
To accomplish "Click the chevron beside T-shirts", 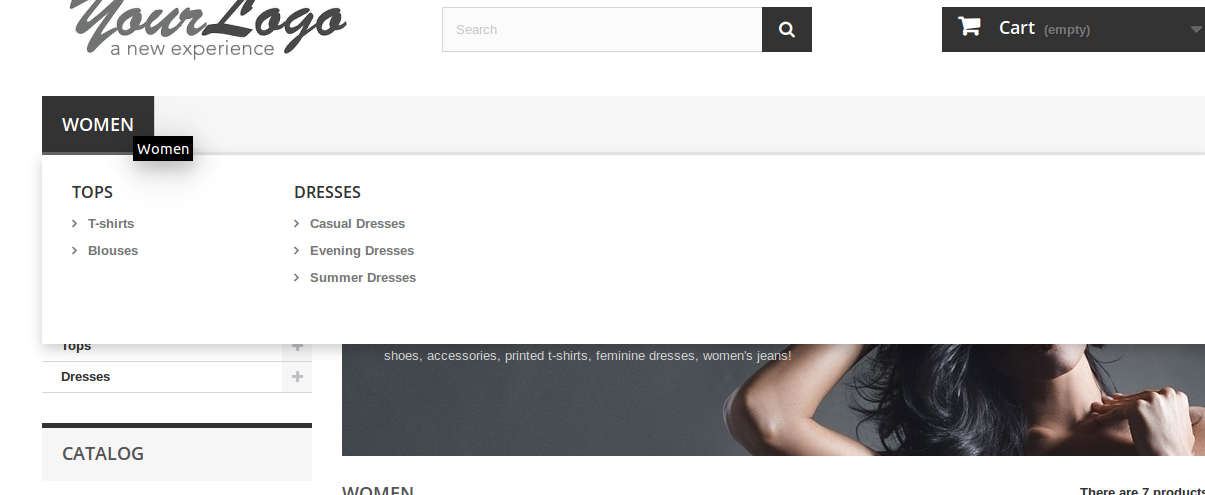I will coord(75,224).
